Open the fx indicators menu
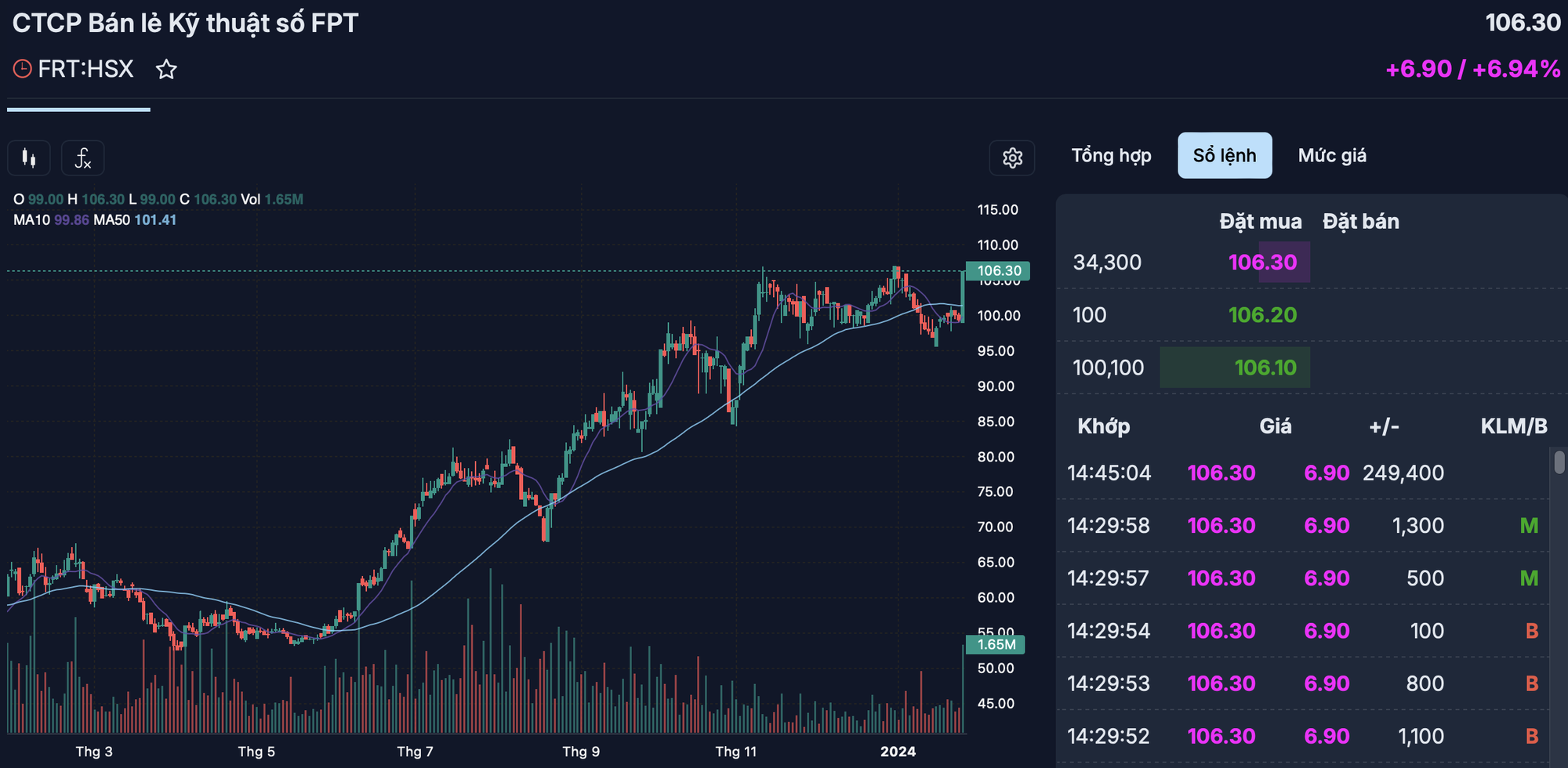Screen dimensions: 1568x768 click(82, 158)
